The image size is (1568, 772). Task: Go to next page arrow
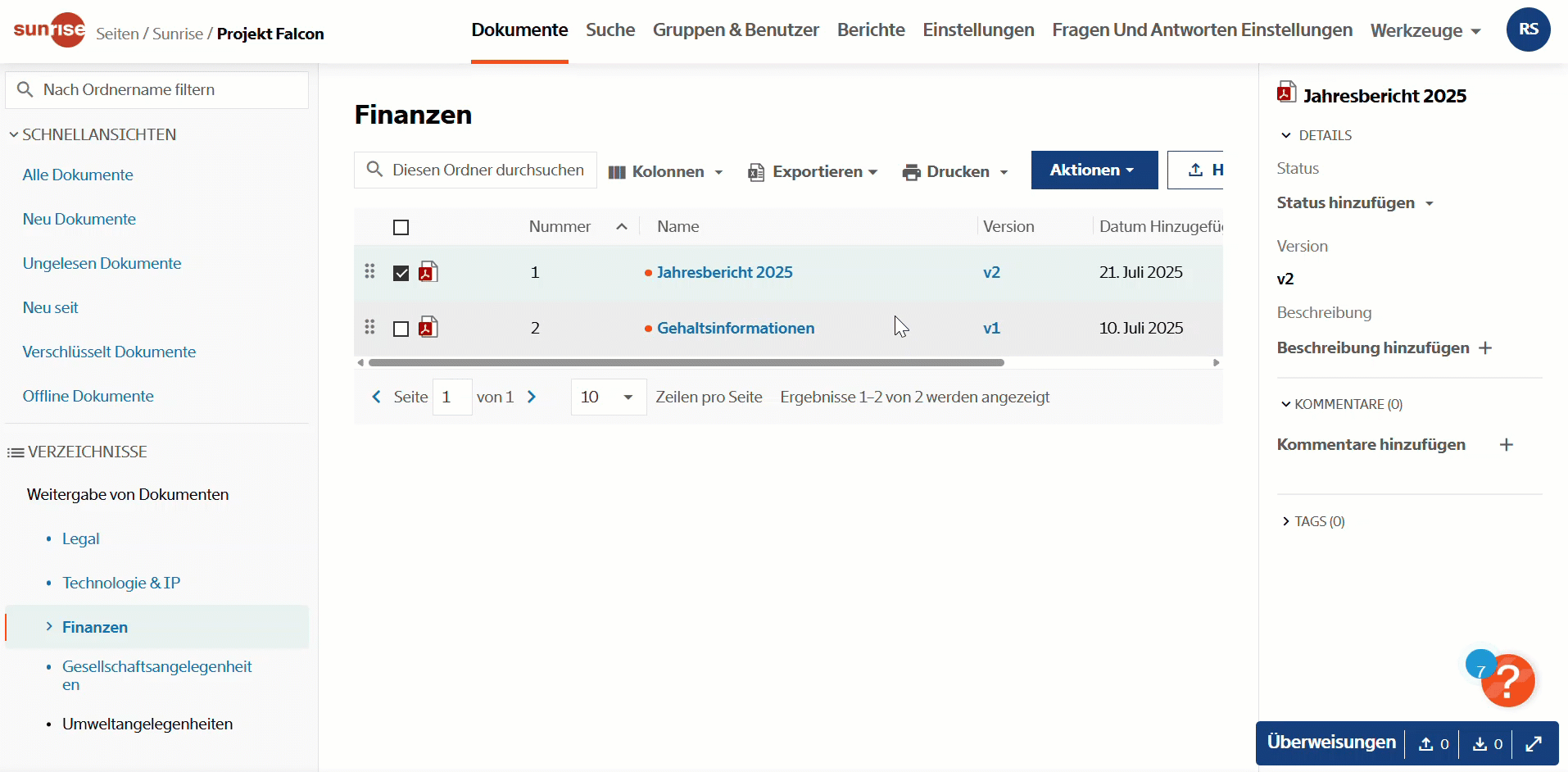(x=532, y=397)
